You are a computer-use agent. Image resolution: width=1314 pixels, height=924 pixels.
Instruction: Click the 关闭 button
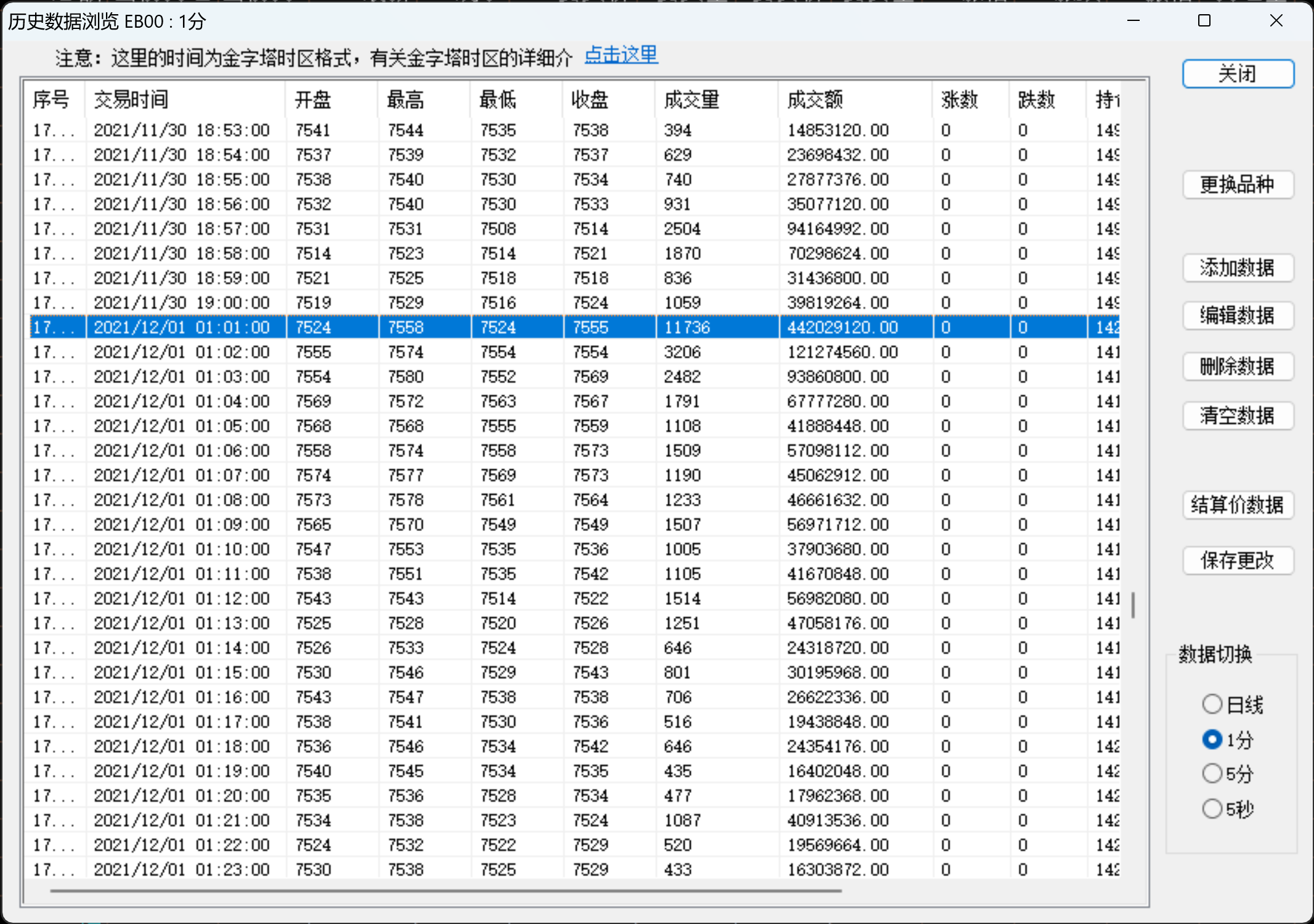(1238, 74)
